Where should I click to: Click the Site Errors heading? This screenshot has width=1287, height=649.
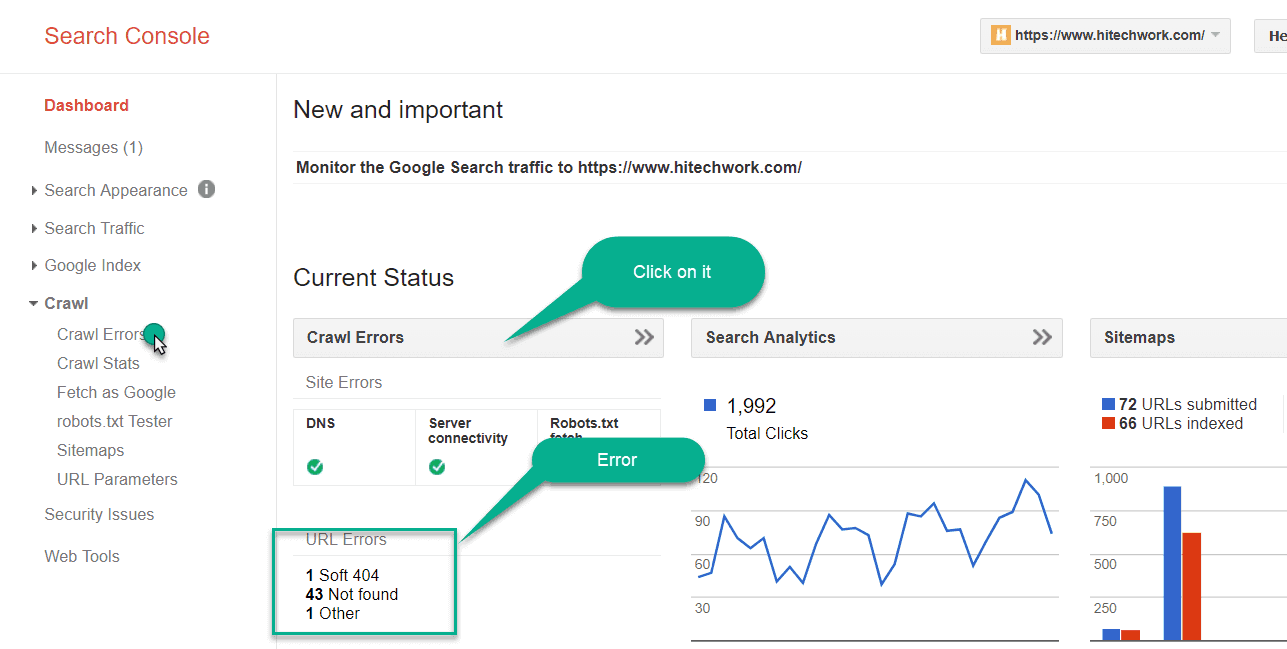(x=344, y=382)
